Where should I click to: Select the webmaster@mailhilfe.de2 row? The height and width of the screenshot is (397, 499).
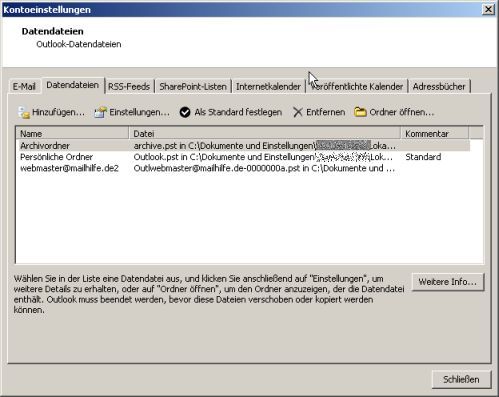(243, 168)
